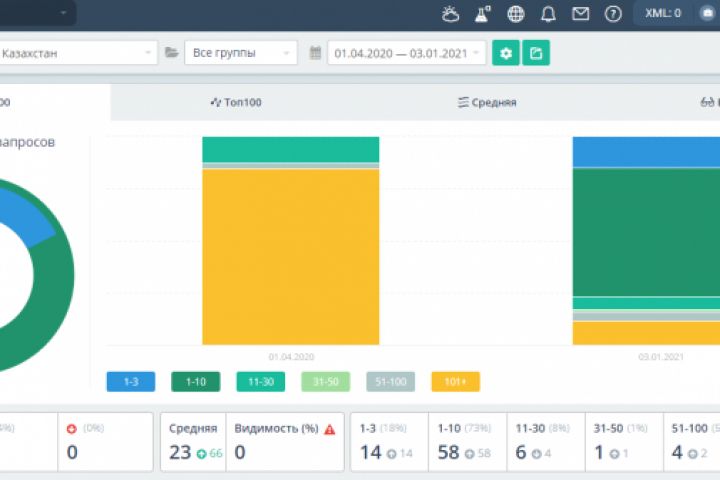
Task: Select the 51-100 stat value 4
Action: click(677, 452)
